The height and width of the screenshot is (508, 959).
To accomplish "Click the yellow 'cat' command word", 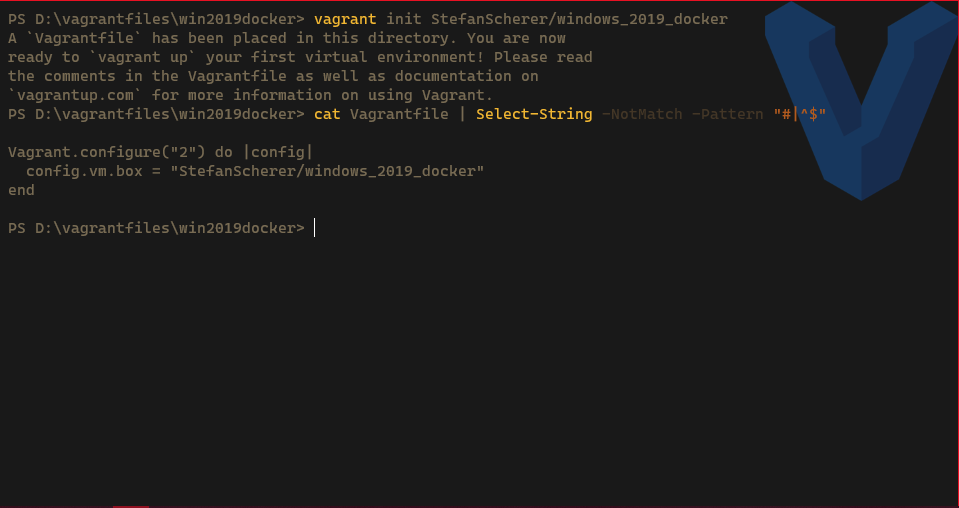I will pyautogui.click(x=327, y=114).
